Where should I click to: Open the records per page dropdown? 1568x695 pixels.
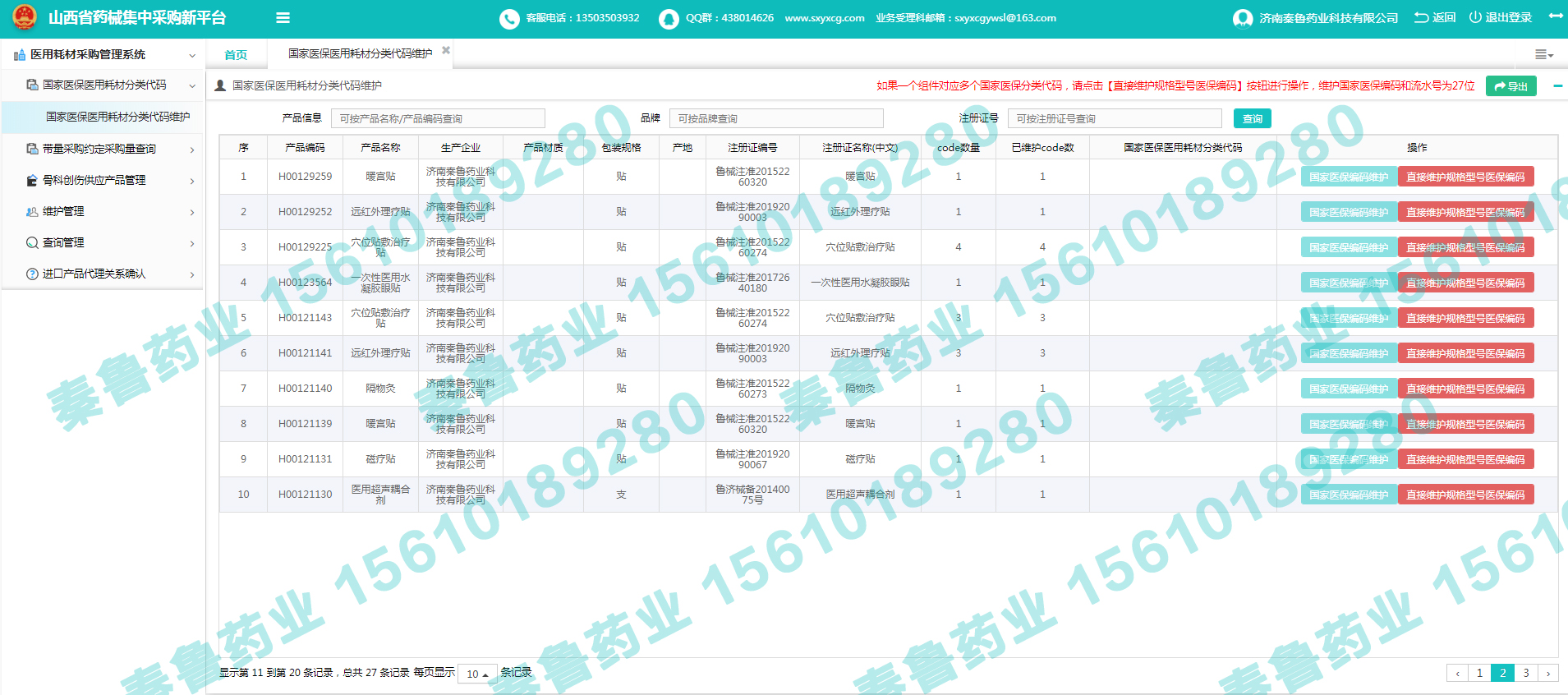click(x=477, y=674)
